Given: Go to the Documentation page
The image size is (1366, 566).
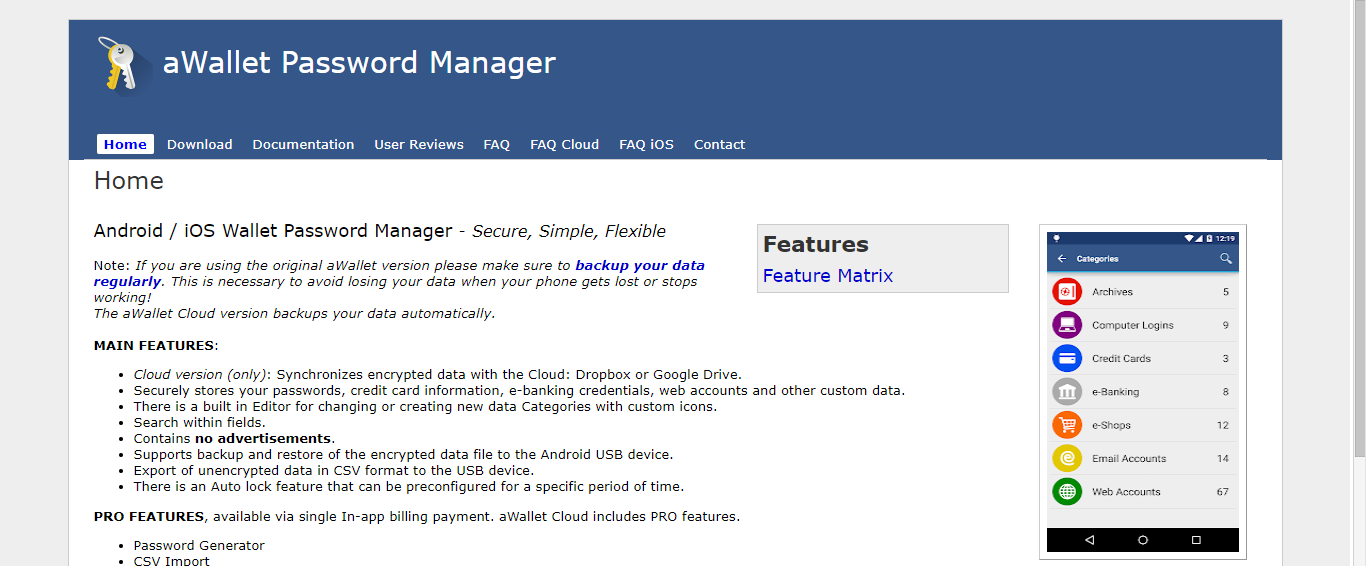Looking at the screenshot, I should point(303,144).
